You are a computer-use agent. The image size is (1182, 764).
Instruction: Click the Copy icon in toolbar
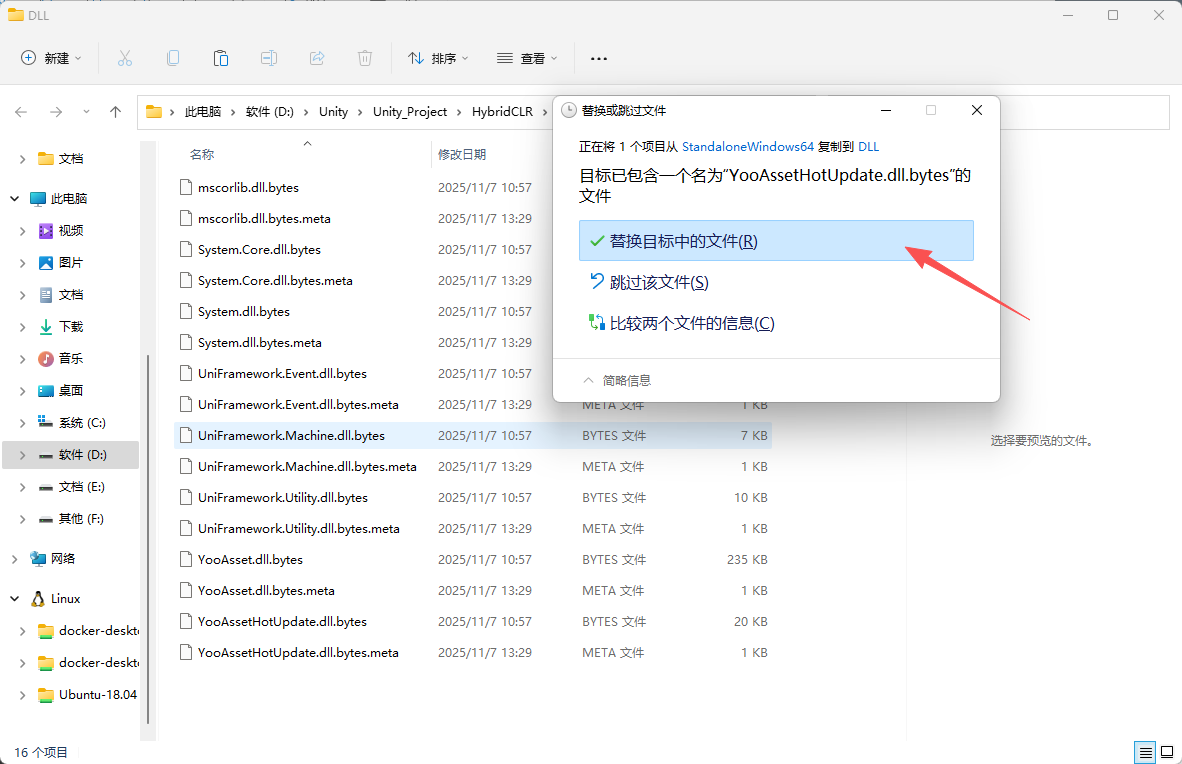(173, 58)
